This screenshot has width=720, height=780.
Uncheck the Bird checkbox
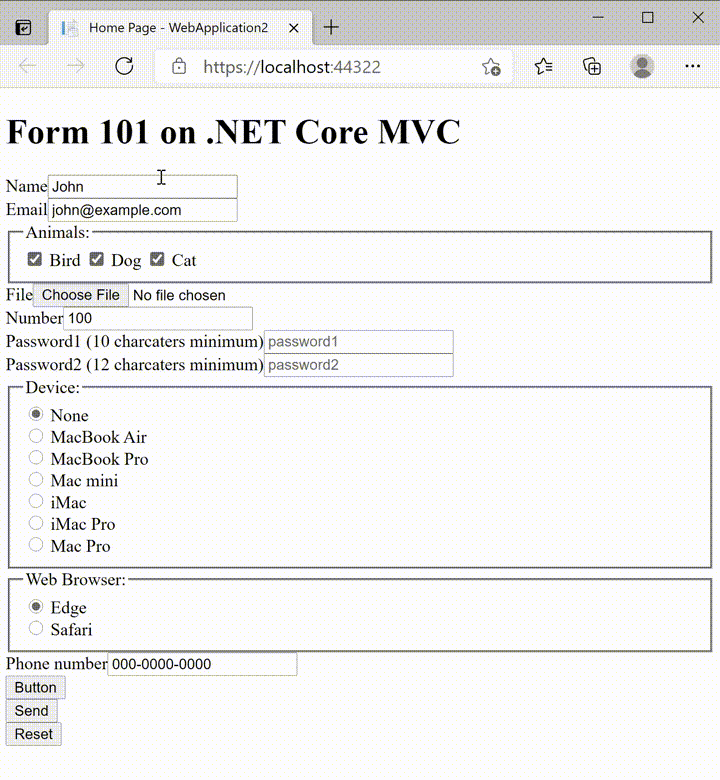coord(35,260)
